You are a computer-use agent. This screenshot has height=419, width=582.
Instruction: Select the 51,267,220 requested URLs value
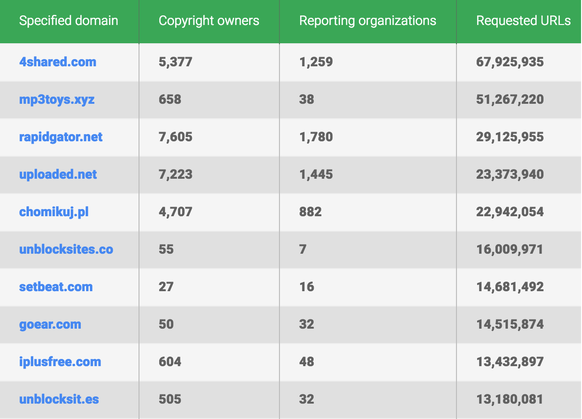coord(510,99)
